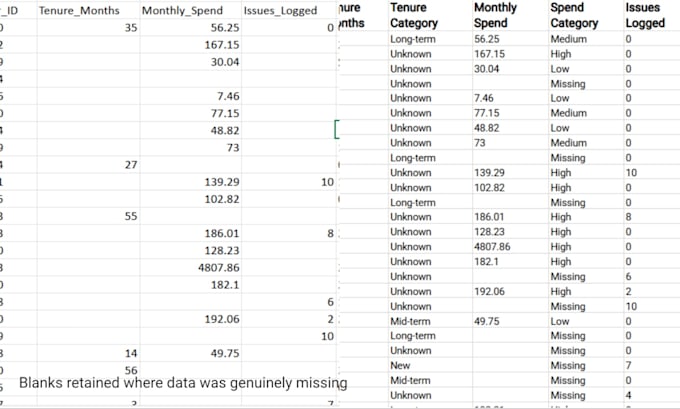680x409 pixels.
Task: Select the cell with value 56.25 on left
Action: (190, 28)
